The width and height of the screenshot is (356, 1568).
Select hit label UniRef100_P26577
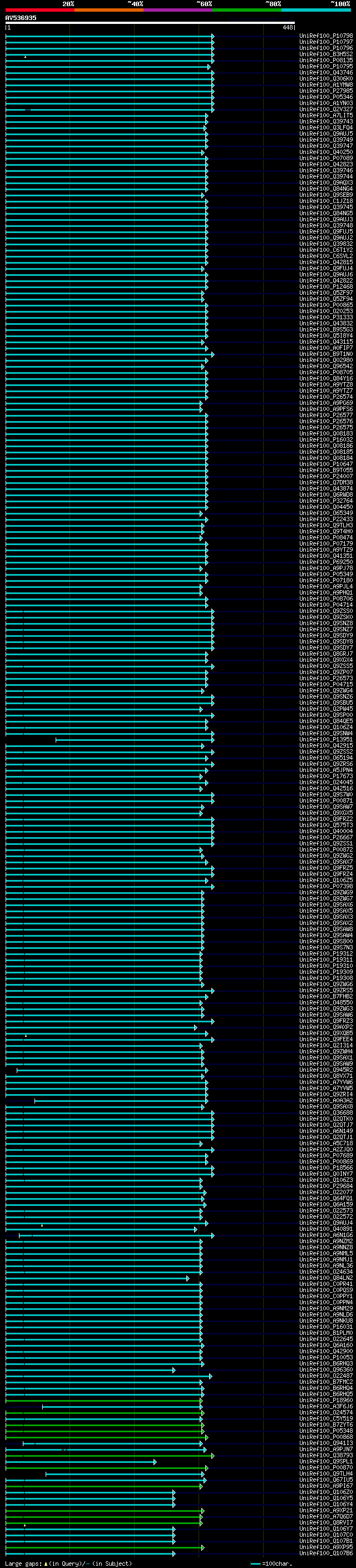pos(326,415)
